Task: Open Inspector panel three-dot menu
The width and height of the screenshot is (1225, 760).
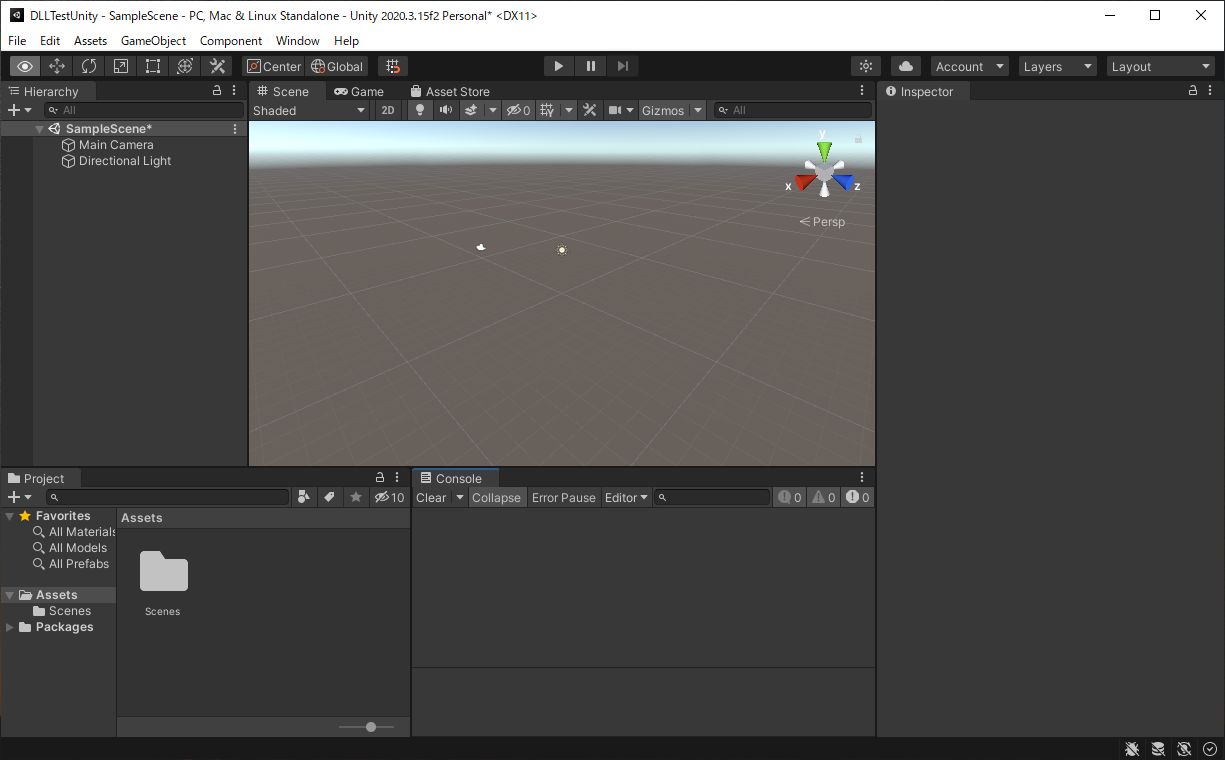Action: 1211,90
